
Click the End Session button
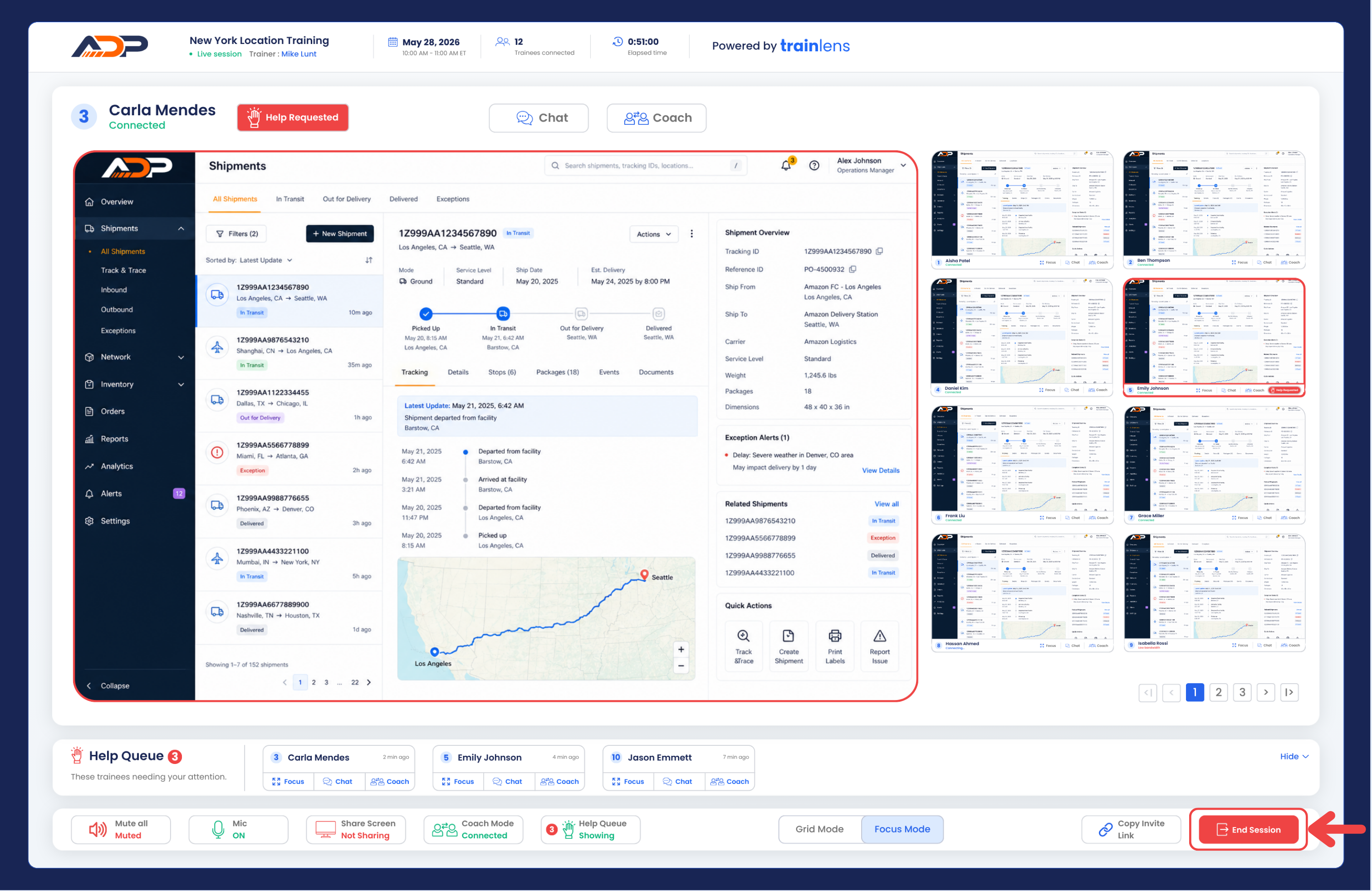coord(1248,829)
